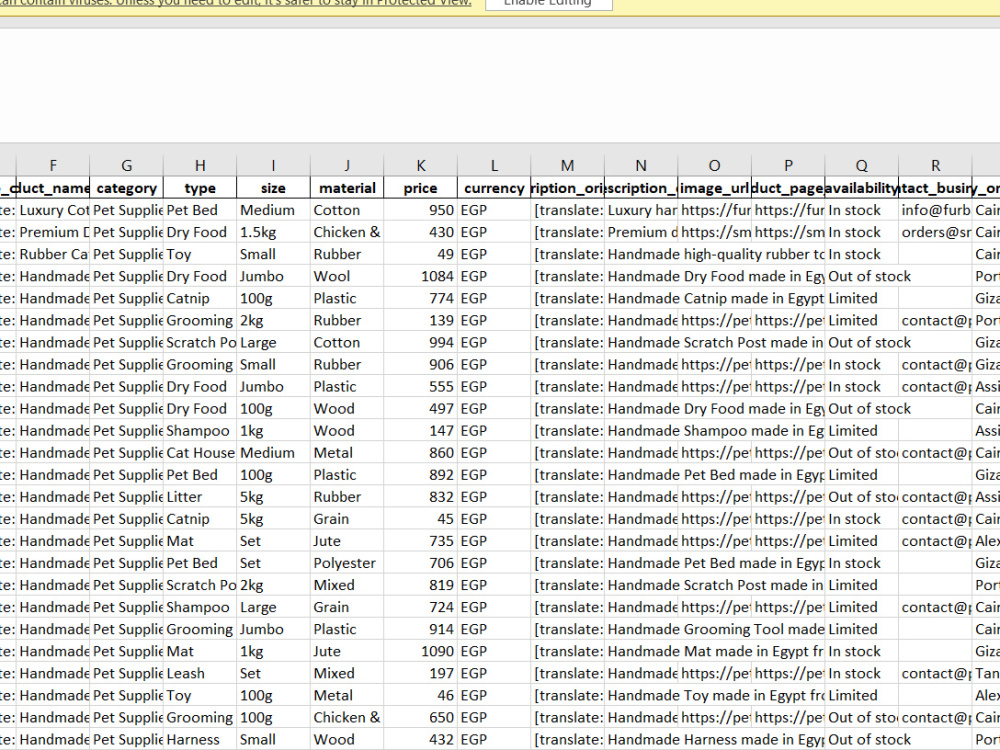Select column Q header

pyautogui.click(x=862, y=166)
